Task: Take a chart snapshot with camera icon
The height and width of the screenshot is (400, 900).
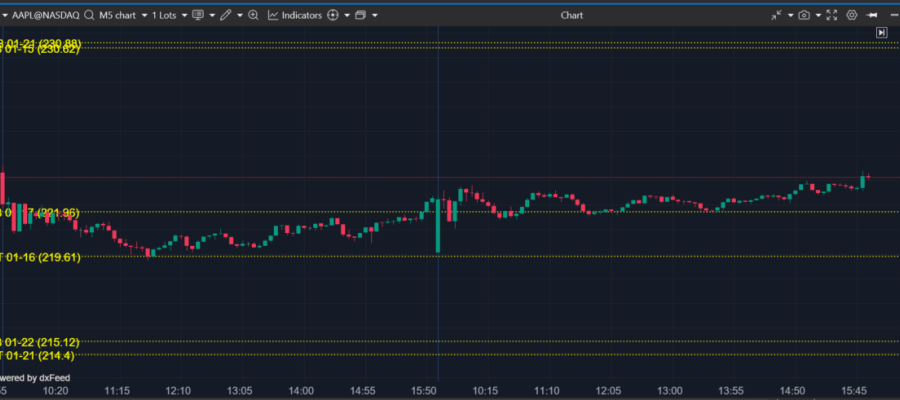Action: [x=802, y=15]
